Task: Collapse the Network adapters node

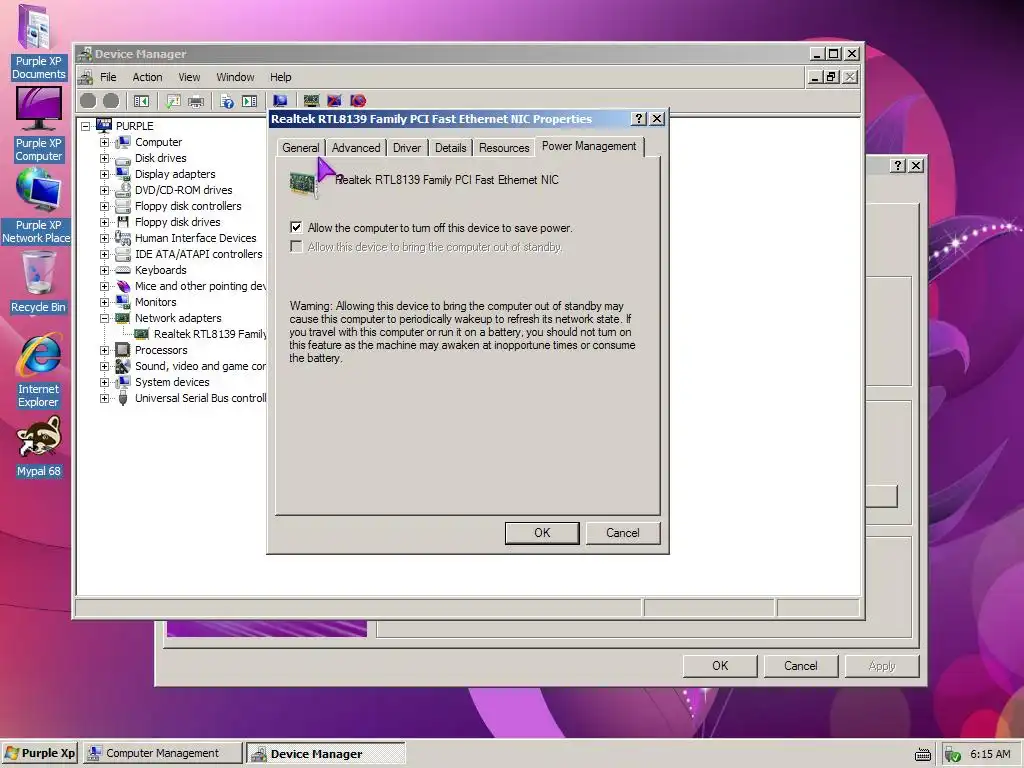Action: click(x=104, y=318)
